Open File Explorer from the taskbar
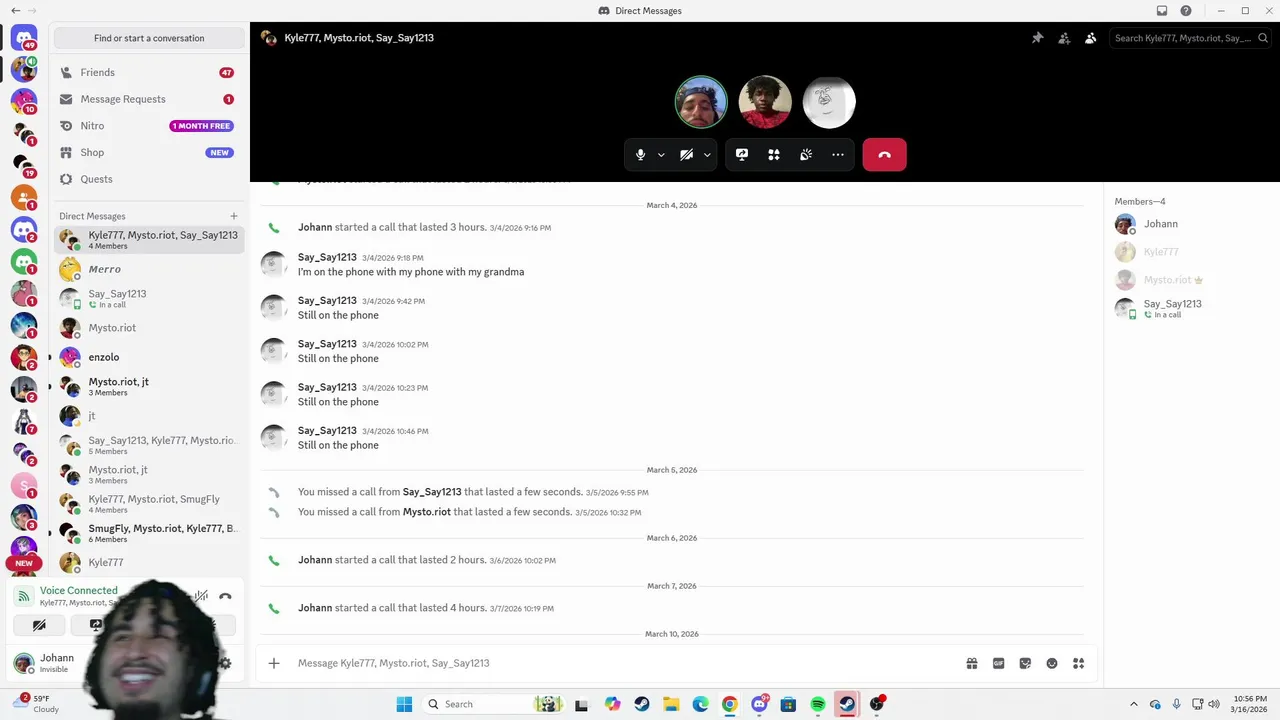The image size is (1280, 720). [671, 704]
